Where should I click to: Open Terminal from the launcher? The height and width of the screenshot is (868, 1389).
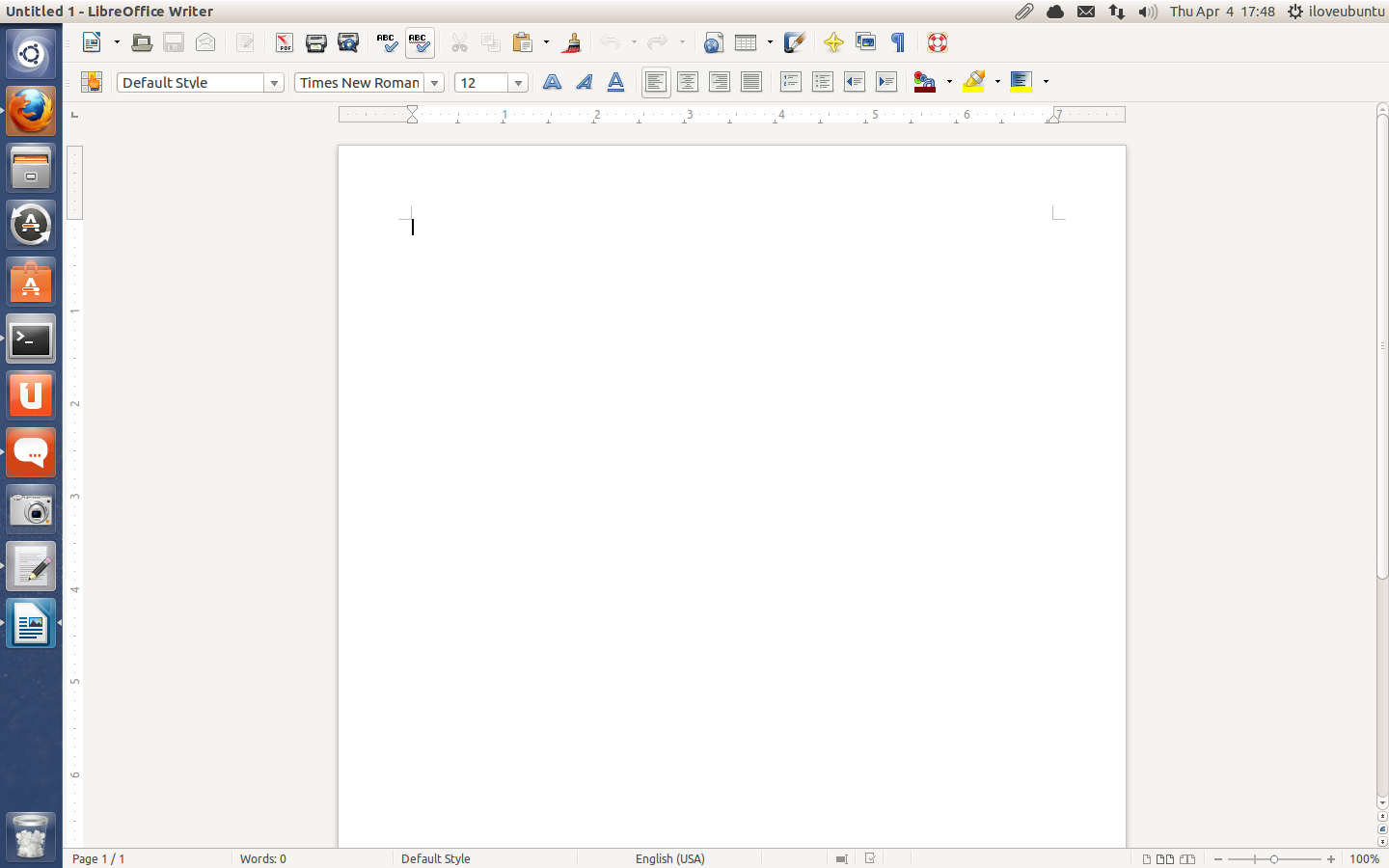[x=31, y=339]
